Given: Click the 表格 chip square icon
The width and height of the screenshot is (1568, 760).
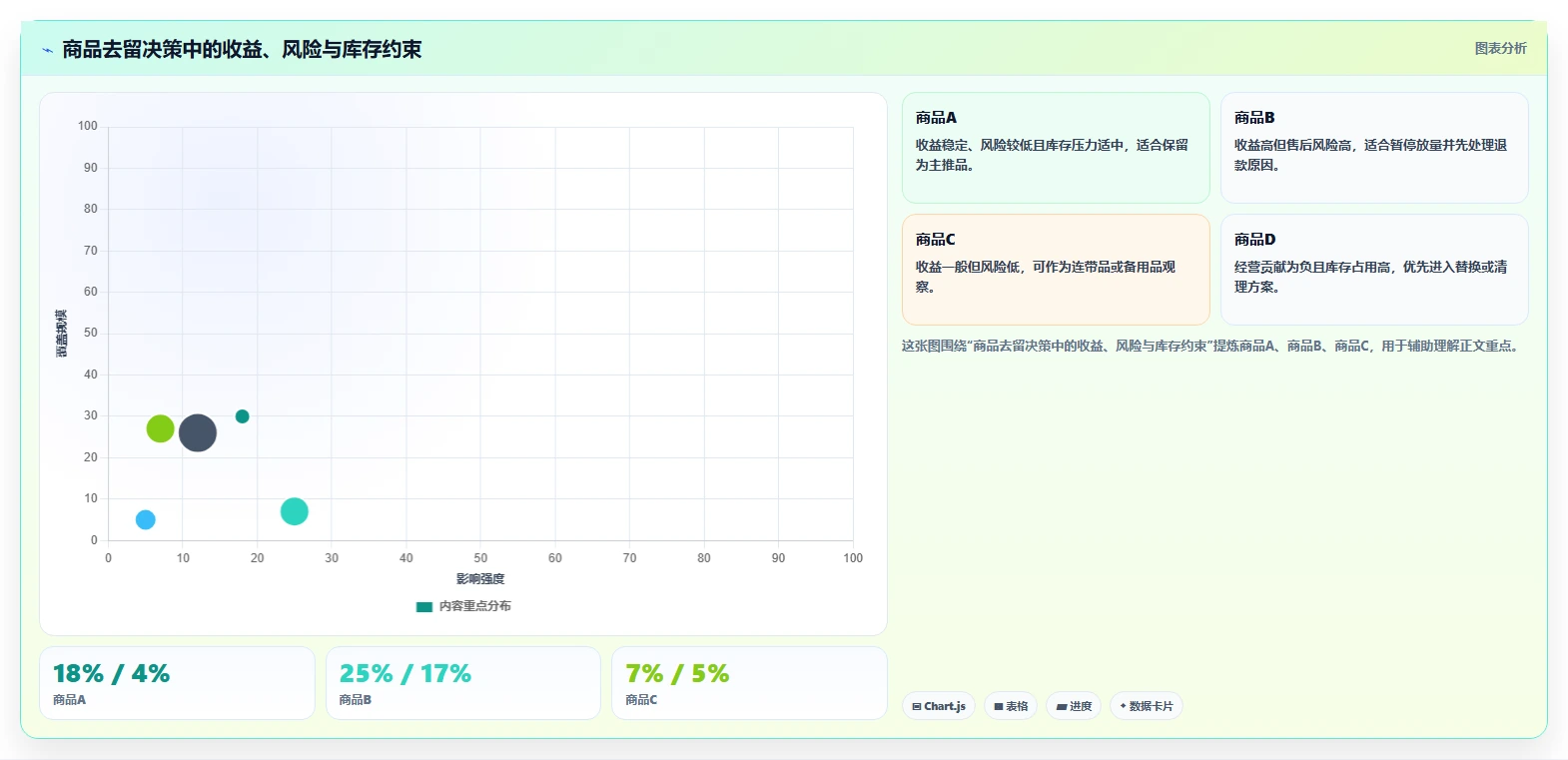Looking at the screenshot, I should pyautogui.click(x=998, y=706).
